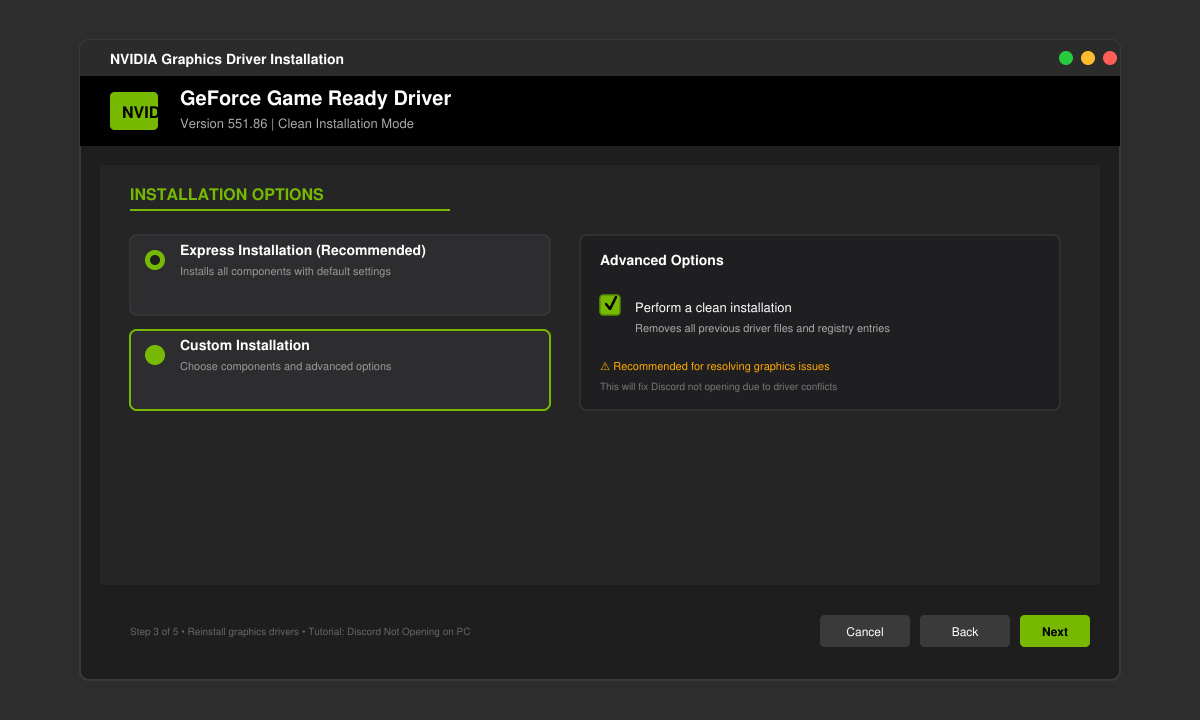Click the Custom Installation option card
1200x720 pixels.
click(x=340, y=370)
